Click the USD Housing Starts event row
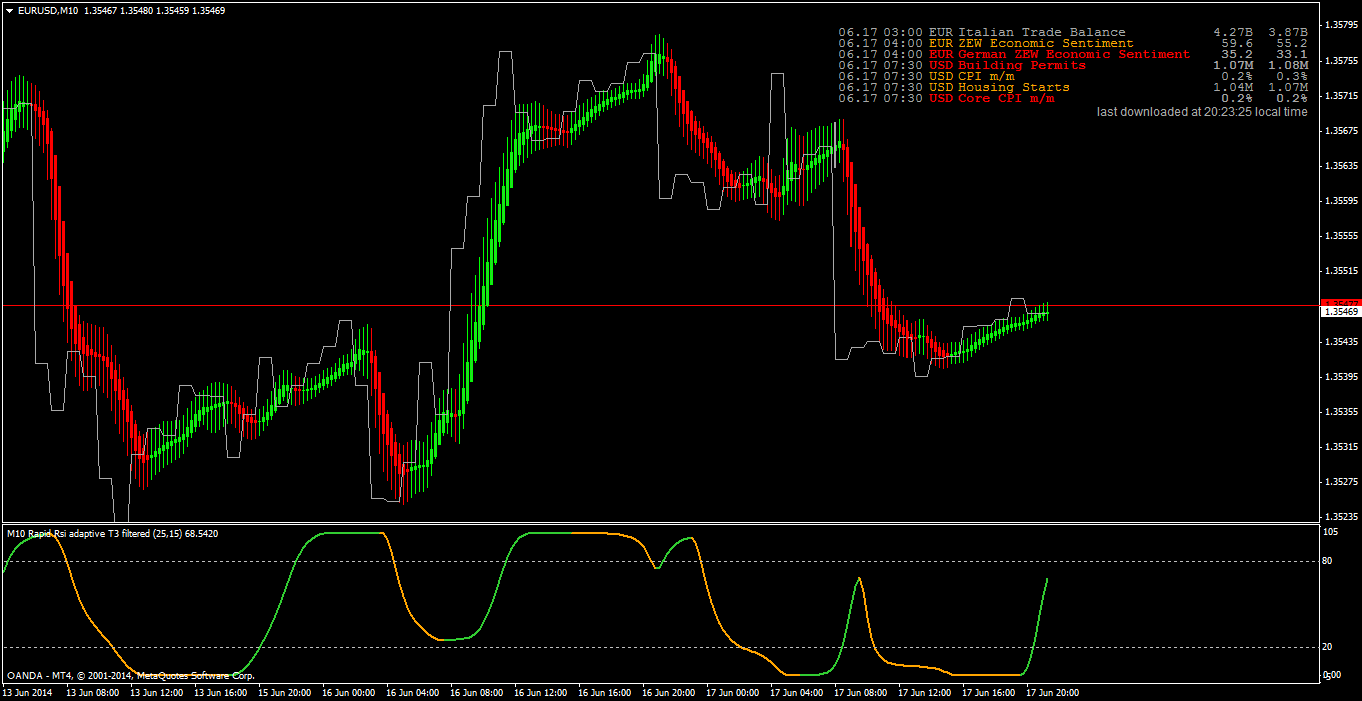The height and width of the screenshot is (701, 1362). pyautogui.click(x=1073, y=88)
